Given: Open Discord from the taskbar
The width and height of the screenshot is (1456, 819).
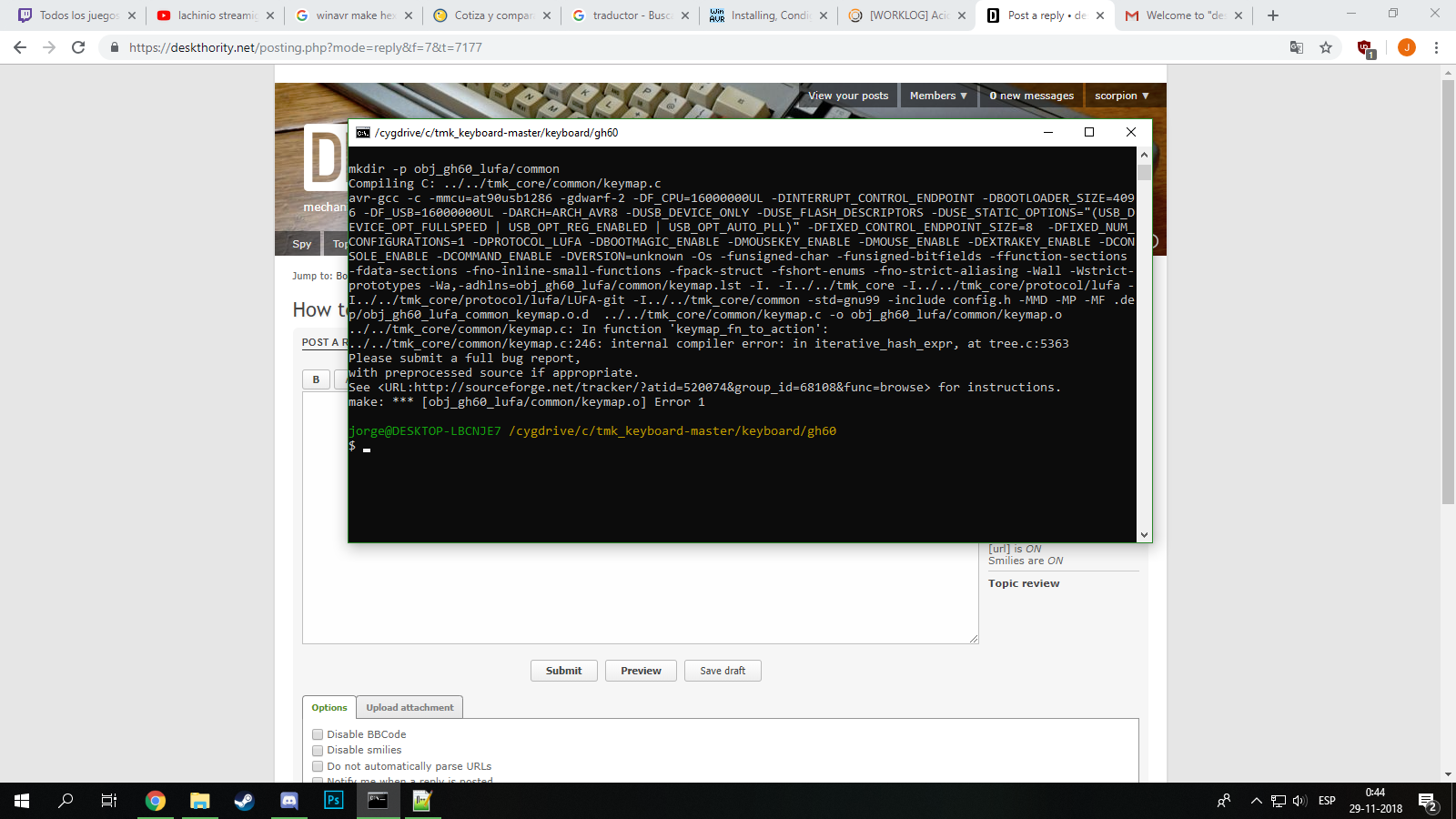Looking at the screenshot, I should (x=288, y=801).
